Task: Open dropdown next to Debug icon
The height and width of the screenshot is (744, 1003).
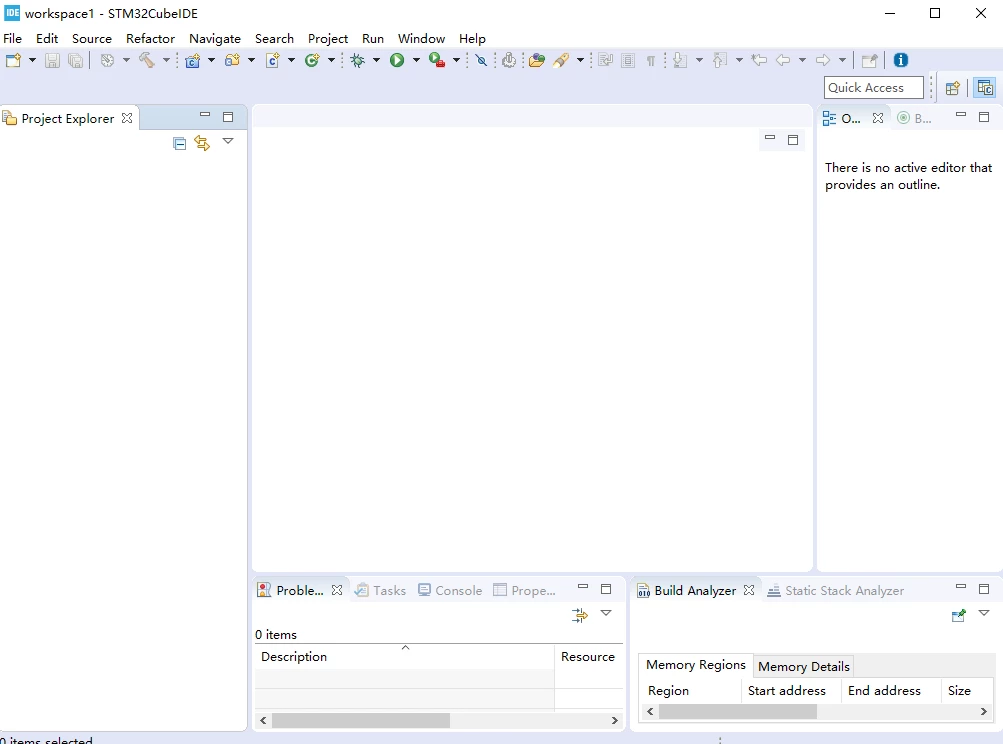Action: point(376,60)
